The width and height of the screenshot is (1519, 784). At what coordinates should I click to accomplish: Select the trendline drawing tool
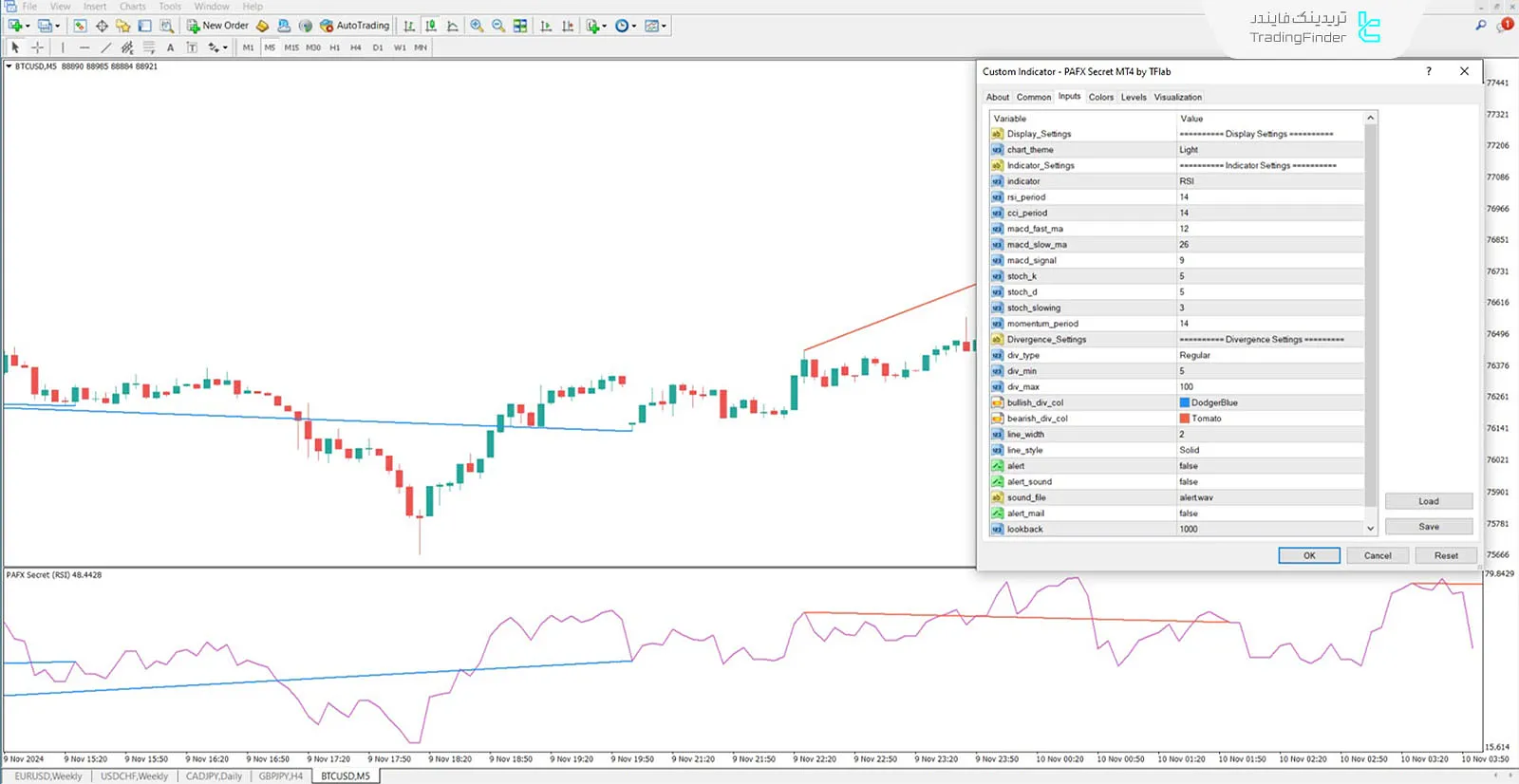pyautogui.click(x=105, y=47)
